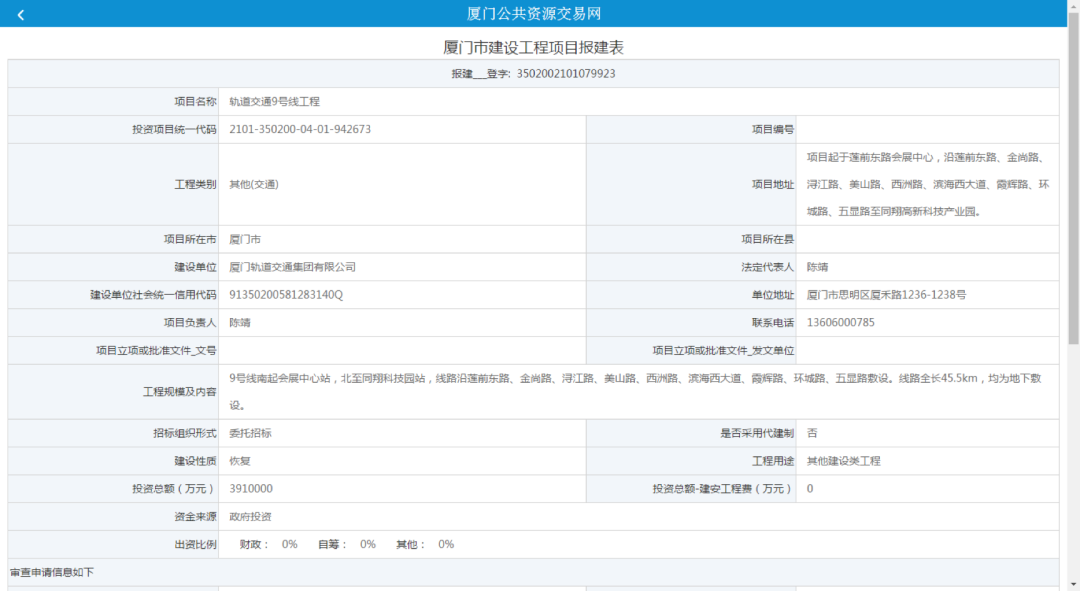Click the credit code 91350200581283140Q
Viewport: 1080px width, 591px height.
[x=286, y=295]
